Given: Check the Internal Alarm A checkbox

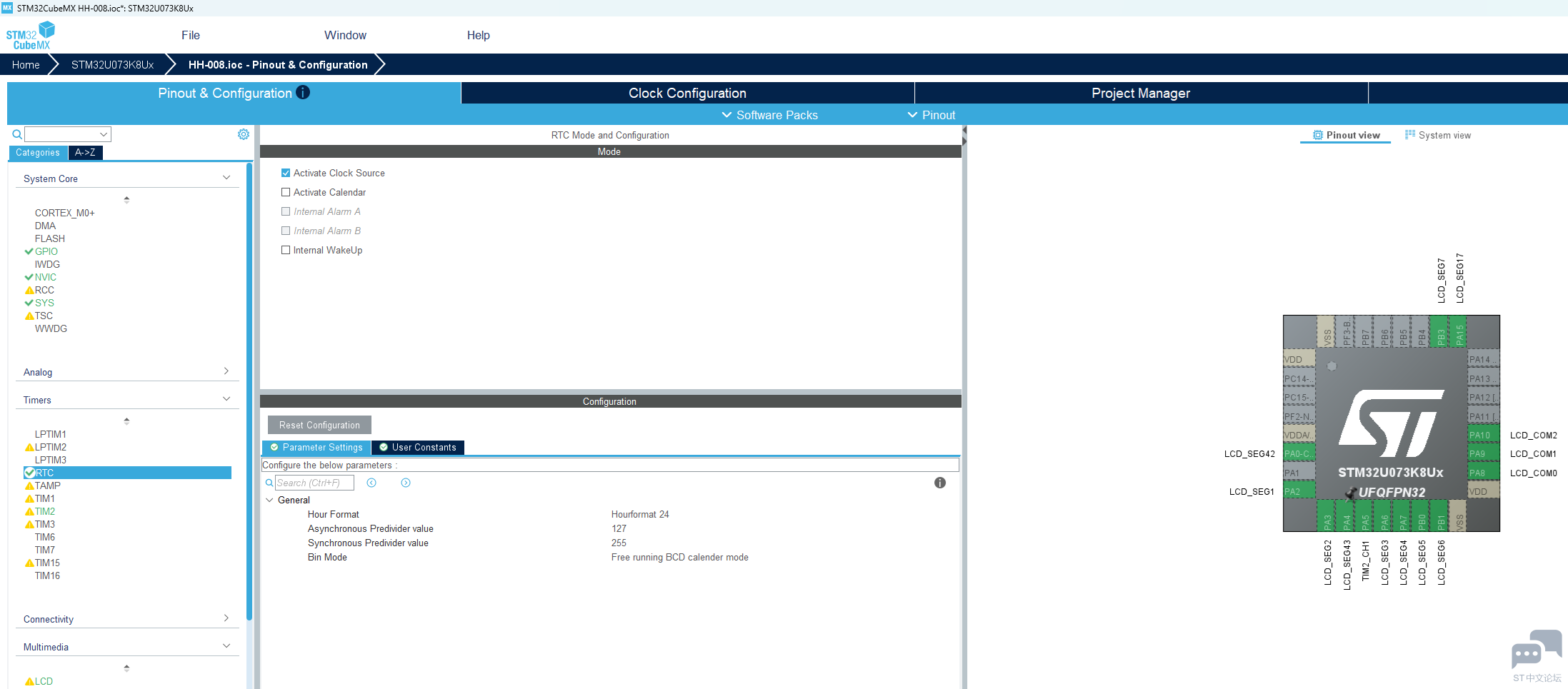Looking at the screenshot, I should point(286,211).
